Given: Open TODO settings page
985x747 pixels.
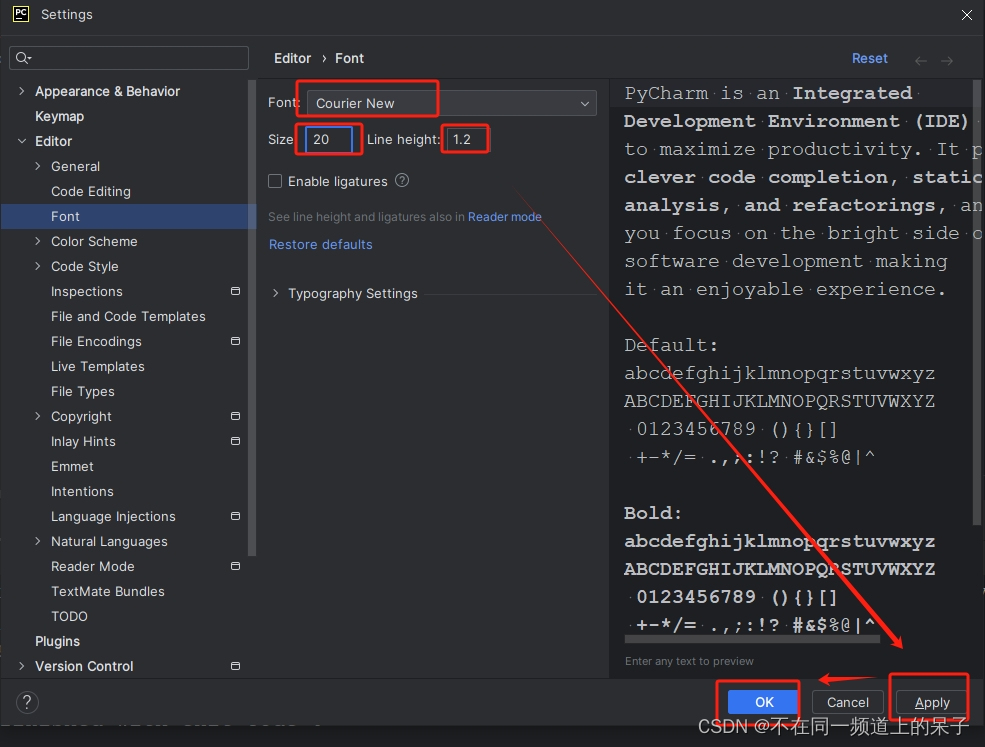Looking at the screenshot, I should 69,616.
